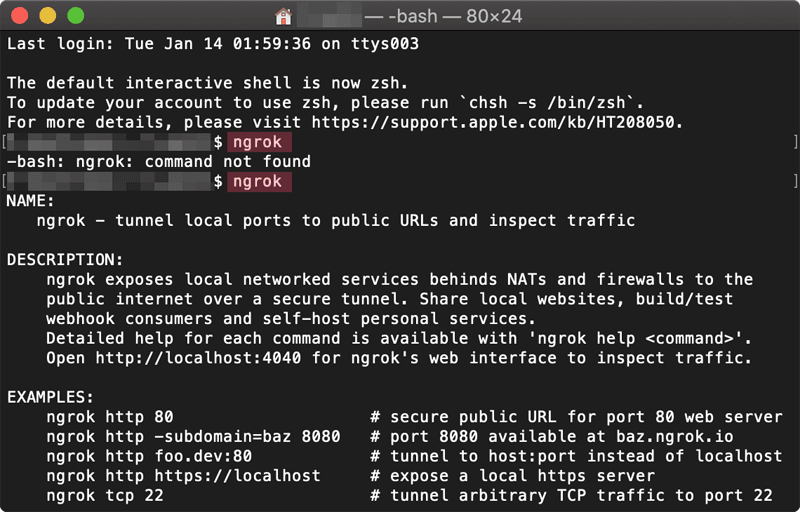
Task: Minimize the terminal using the yellow button
Action: pos(47,16)
